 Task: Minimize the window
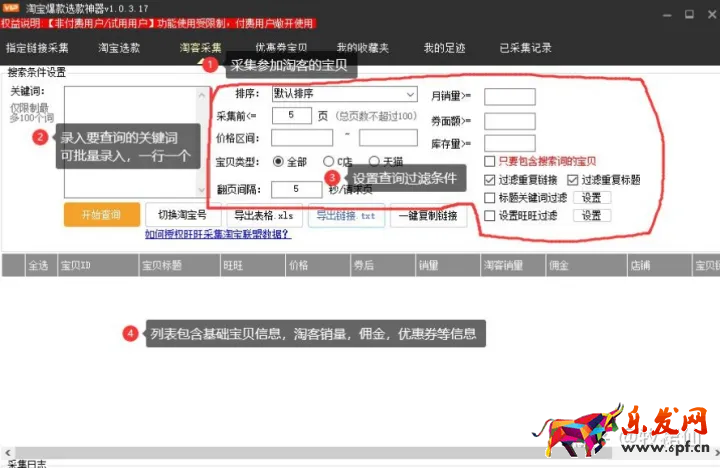(667, 15)
